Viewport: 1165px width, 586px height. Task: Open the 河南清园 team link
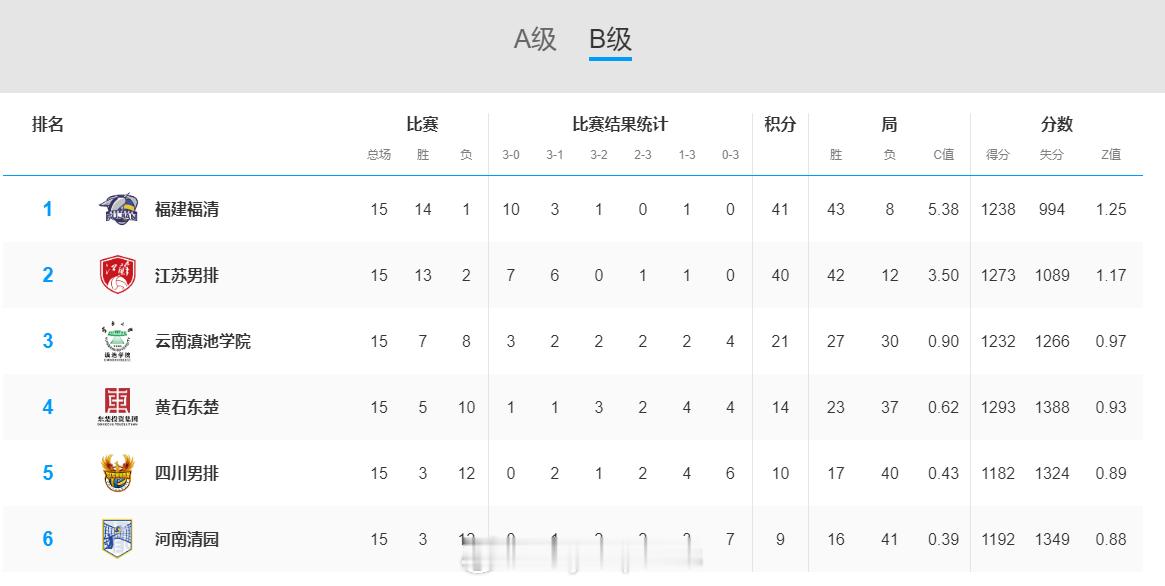pyautogui.click(x=187, y=539)
